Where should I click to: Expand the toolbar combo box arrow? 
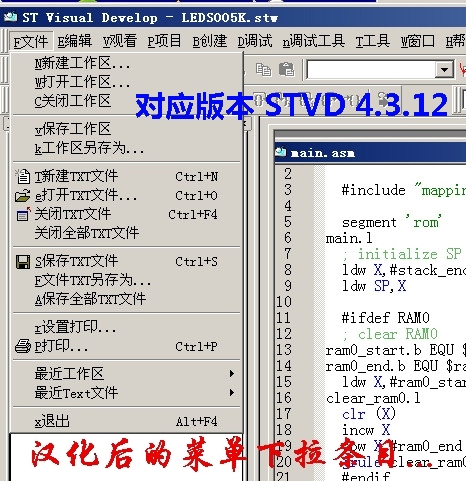pos(444,70)
